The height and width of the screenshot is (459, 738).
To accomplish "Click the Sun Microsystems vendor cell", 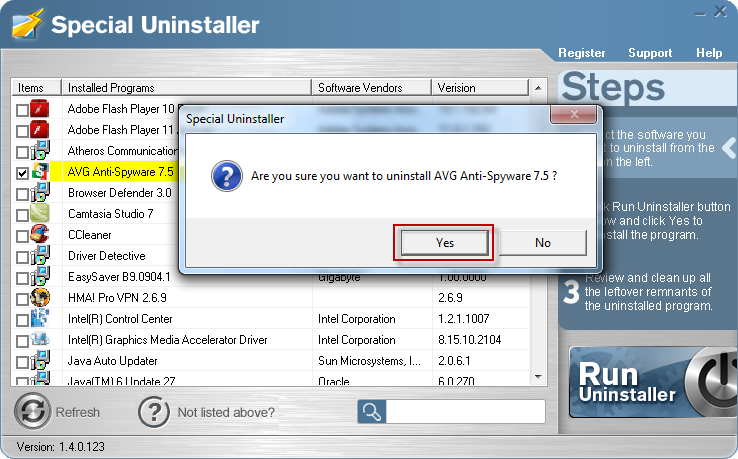I will point(369,361).
